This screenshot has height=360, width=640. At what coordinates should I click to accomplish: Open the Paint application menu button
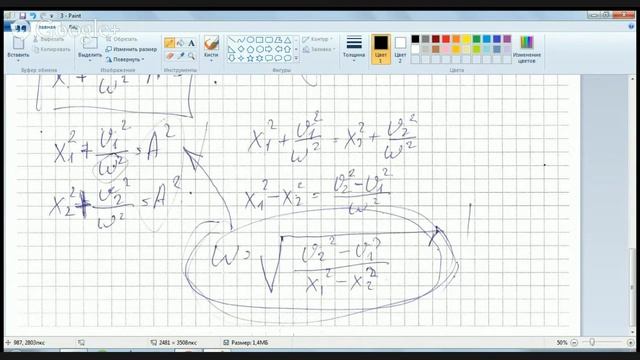(x=16, y=27)
